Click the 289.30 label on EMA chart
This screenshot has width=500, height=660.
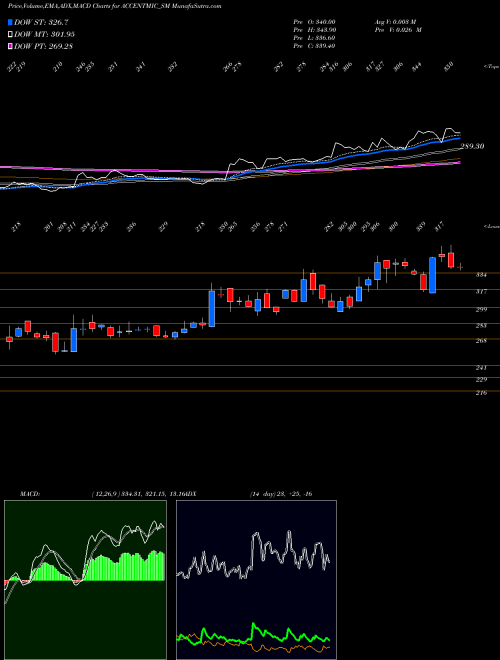472,146
